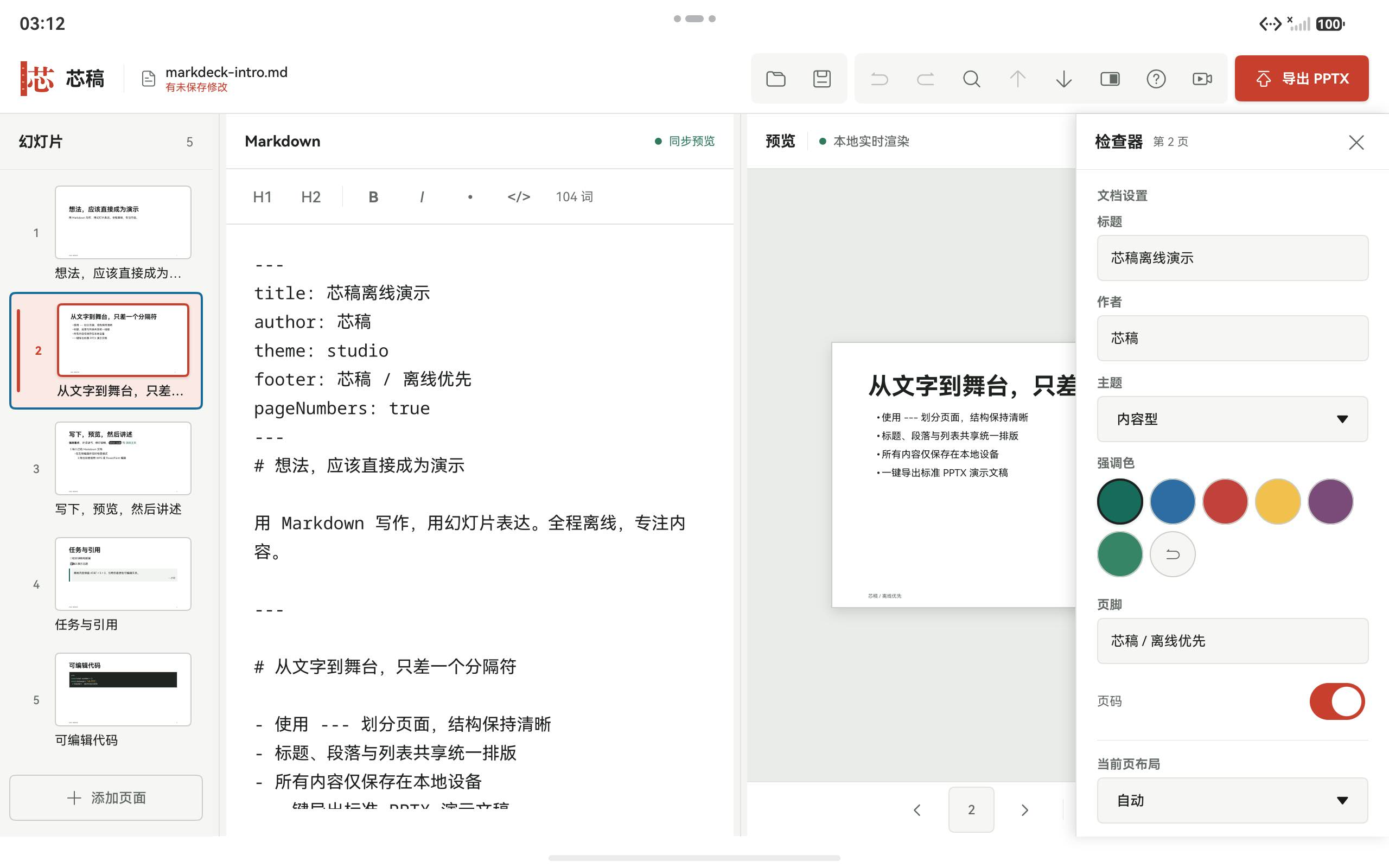Screen dimensions: 1389x868
Task: Click the 104 词 word count
Action: [574, 197]
